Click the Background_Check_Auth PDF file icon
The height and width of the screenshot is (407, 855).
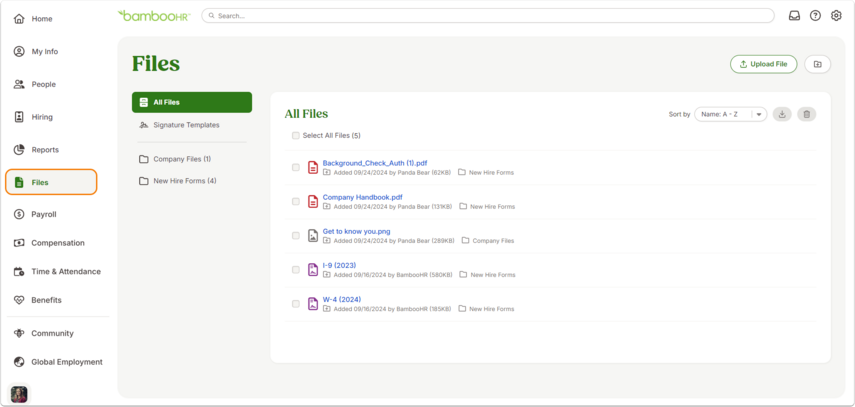313,167
